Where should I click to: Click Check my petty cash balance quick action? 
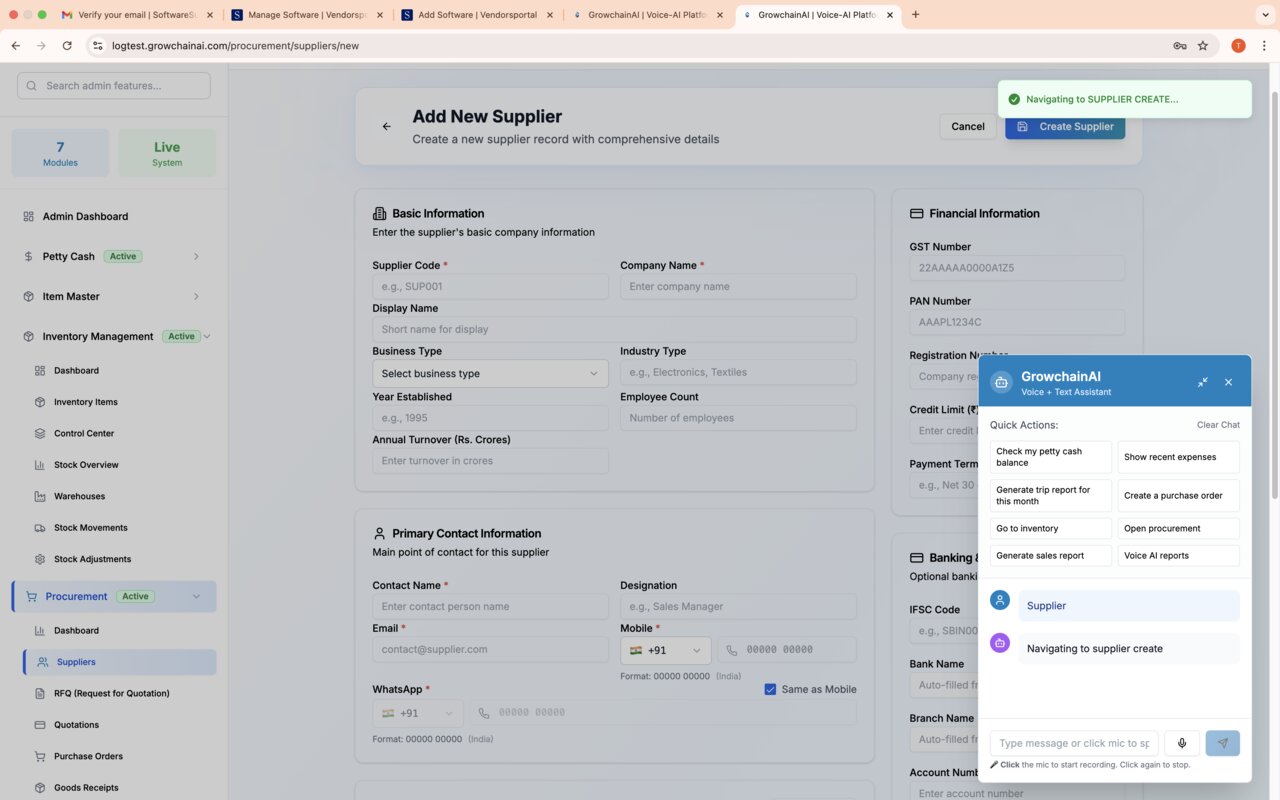[x=1051, y=457]
